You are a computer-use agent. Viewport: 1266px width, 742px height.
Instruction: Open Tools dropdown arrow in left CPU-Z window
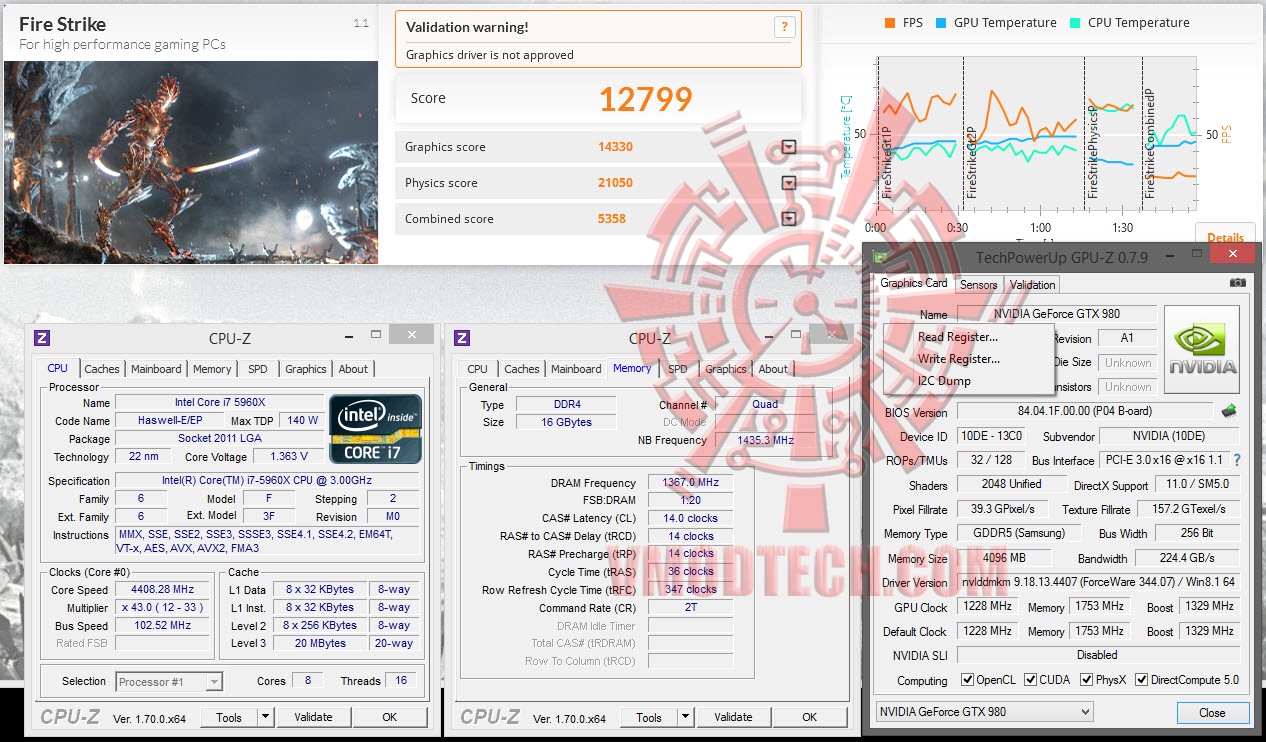[x=265, y=717]
